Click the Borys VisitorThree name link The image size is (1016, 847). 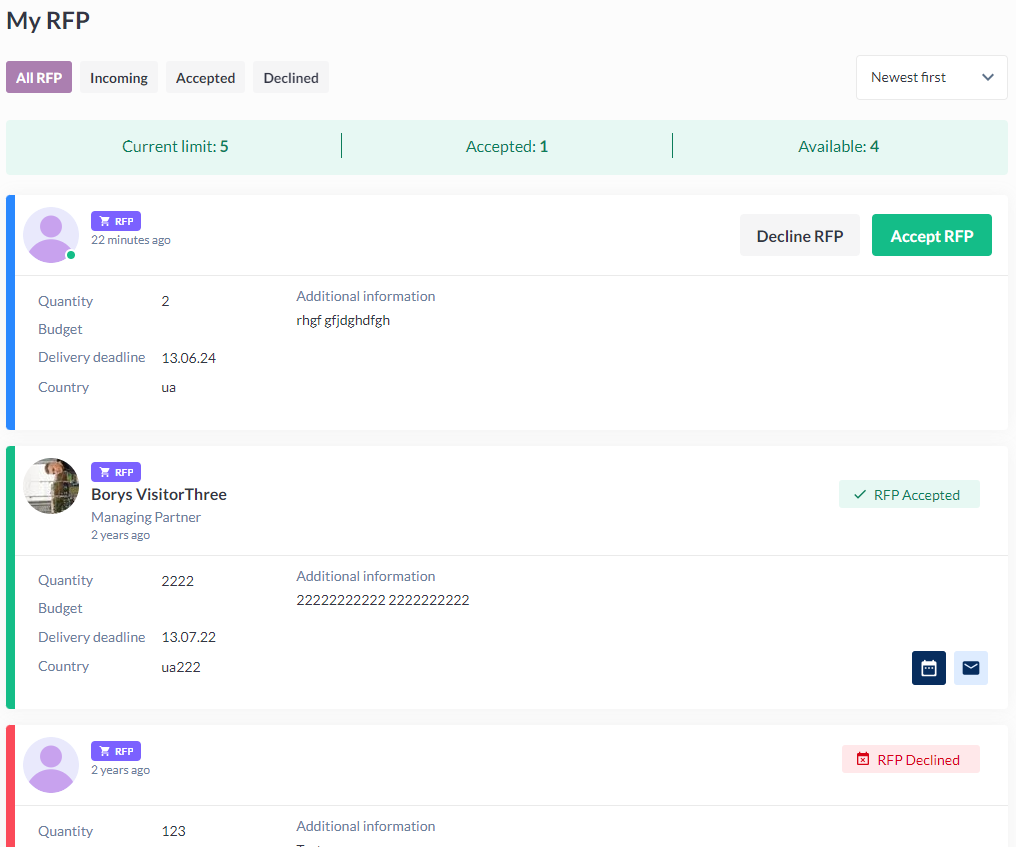159,494
